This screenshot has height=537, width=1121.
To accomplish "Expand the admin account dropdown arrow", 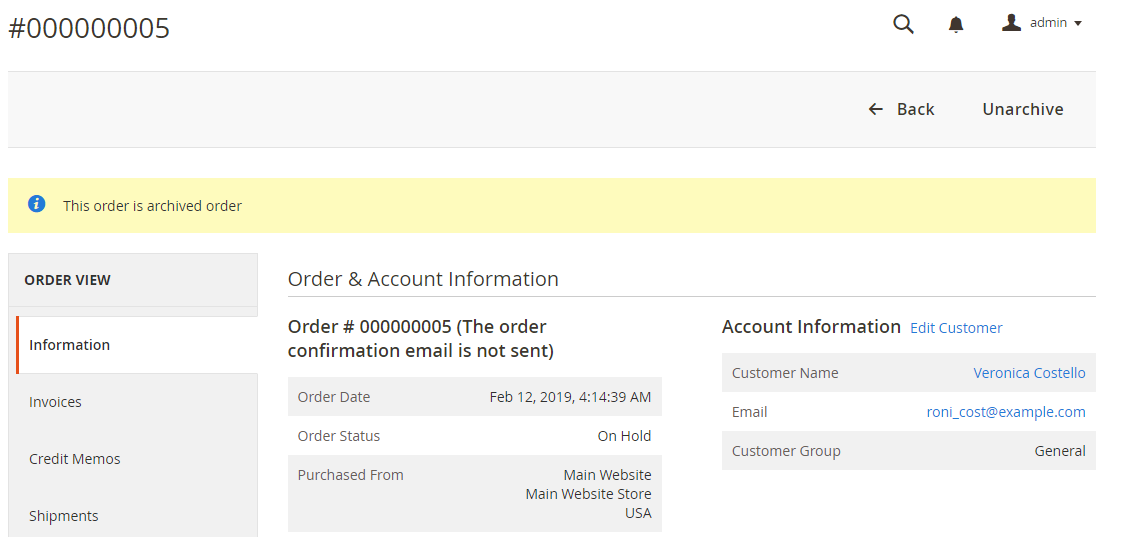I will tap(1078, 23).
